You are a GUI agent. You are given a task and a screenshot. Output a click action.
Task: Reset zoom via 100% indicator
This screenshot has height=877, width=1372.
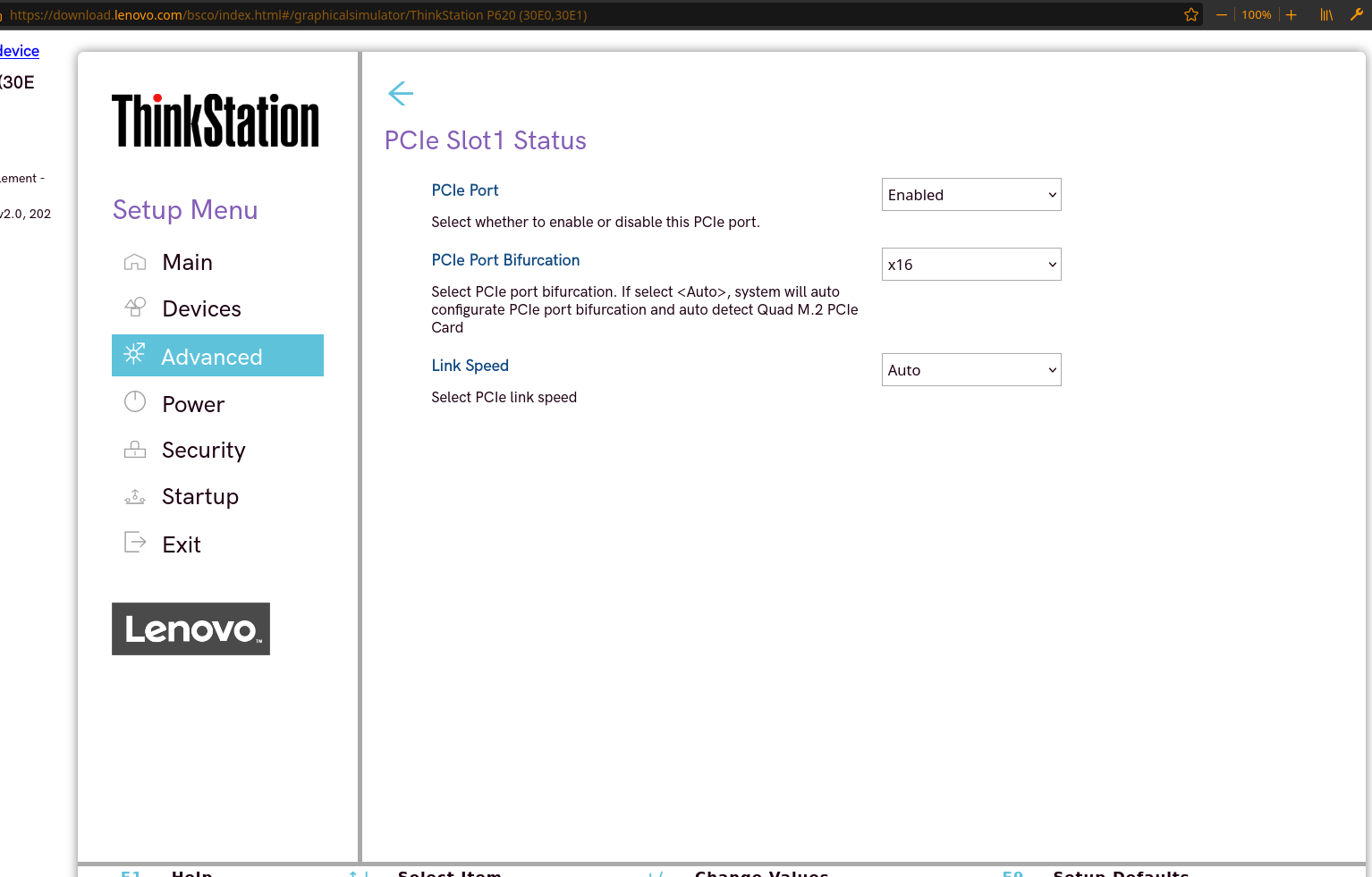click(x=1257, y=14)
